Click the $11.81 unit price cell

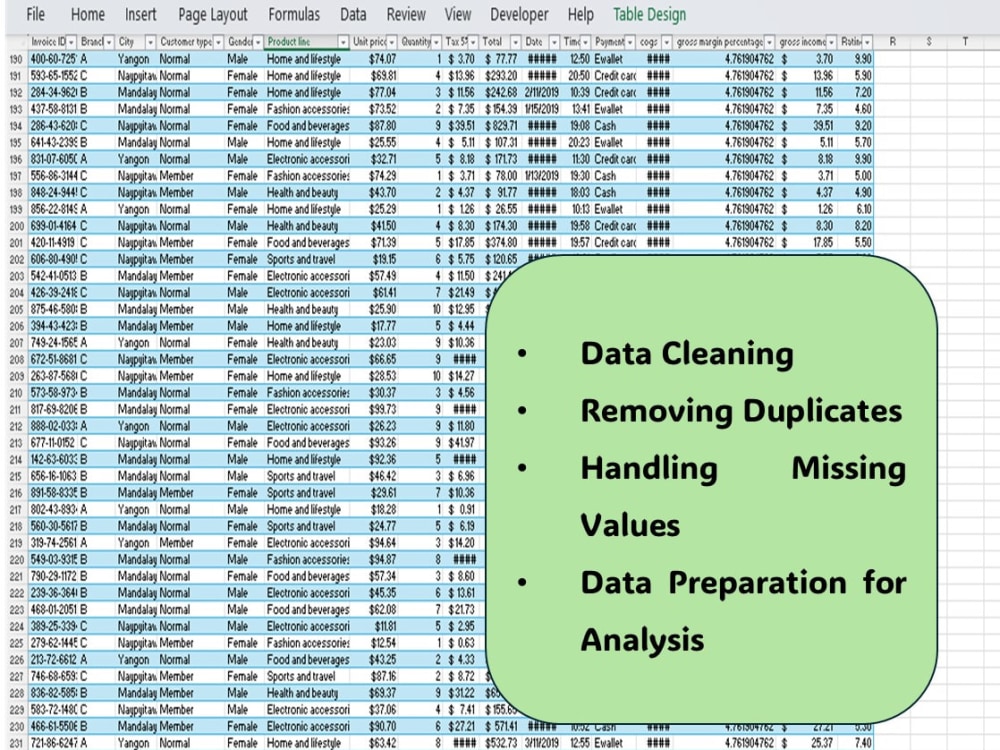(374, 626)
